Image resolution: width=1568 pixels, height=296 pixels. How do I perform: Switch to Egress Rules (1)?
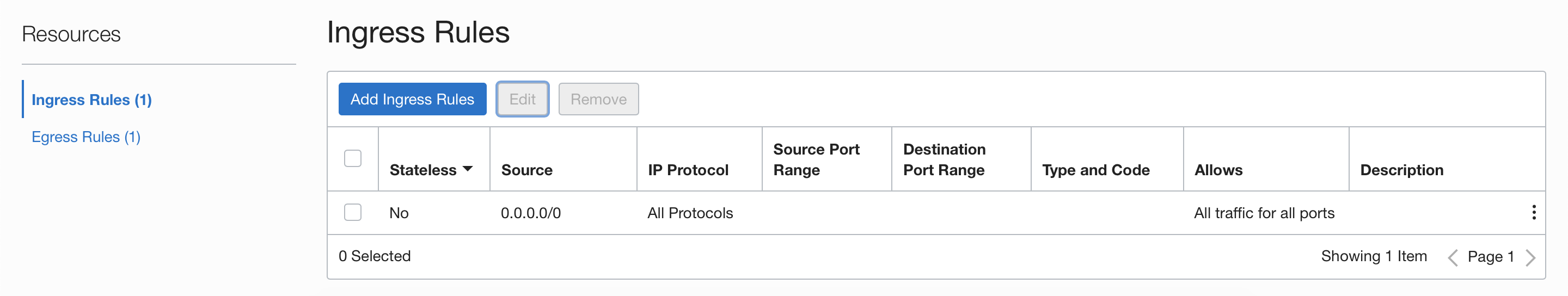point(86,137)
